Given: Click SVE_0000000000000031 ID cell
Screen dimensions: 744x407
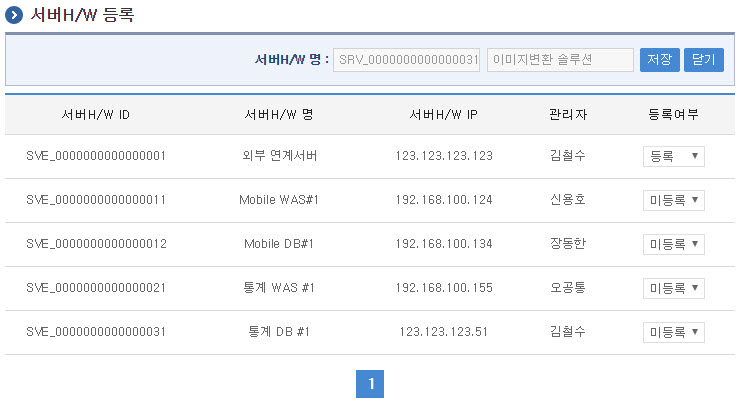Looking at the screenshot, I should coord(96,332).
